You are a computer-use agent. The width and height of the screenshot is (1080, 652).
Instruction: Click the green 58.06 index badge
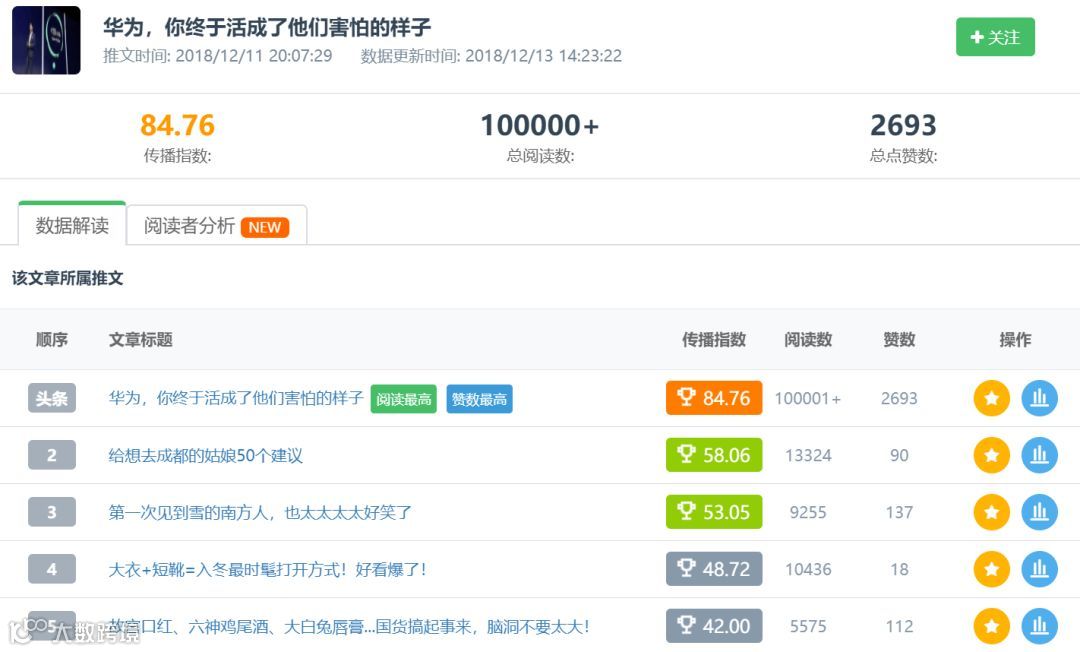coord(714,455)
